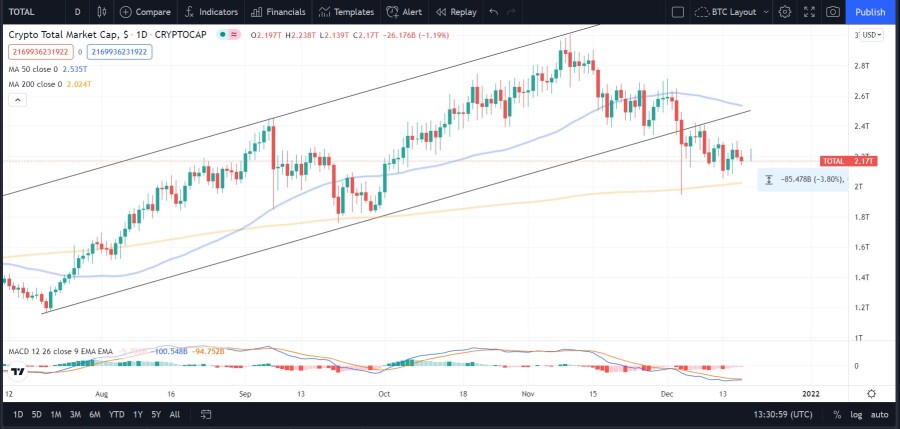The height and width of the screenshot is (429, 900).
Task: Open the TOTAL symbol search field
Action: 21,11
